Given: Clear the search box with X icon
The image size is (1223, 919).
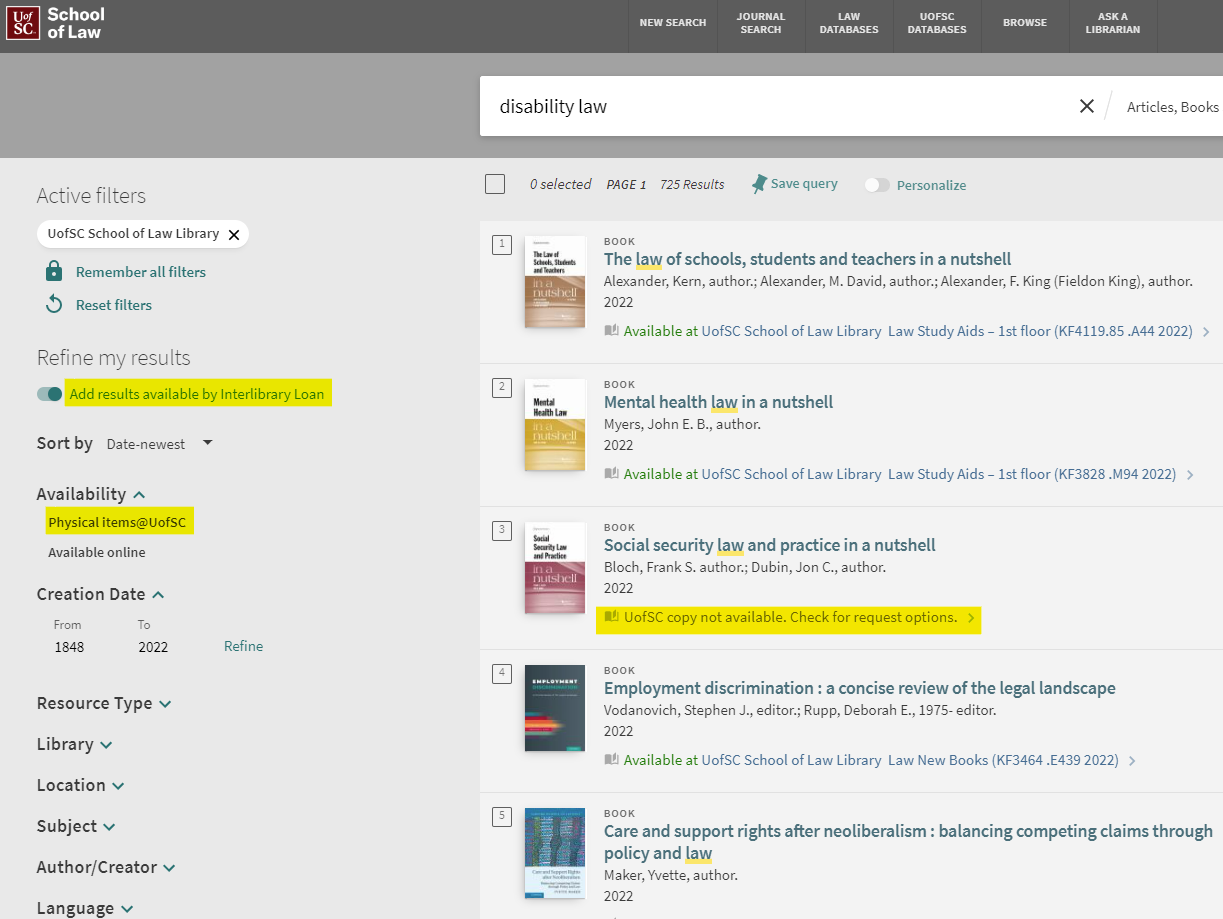Looking at the screenshot, I should (x=1086, y=106).
